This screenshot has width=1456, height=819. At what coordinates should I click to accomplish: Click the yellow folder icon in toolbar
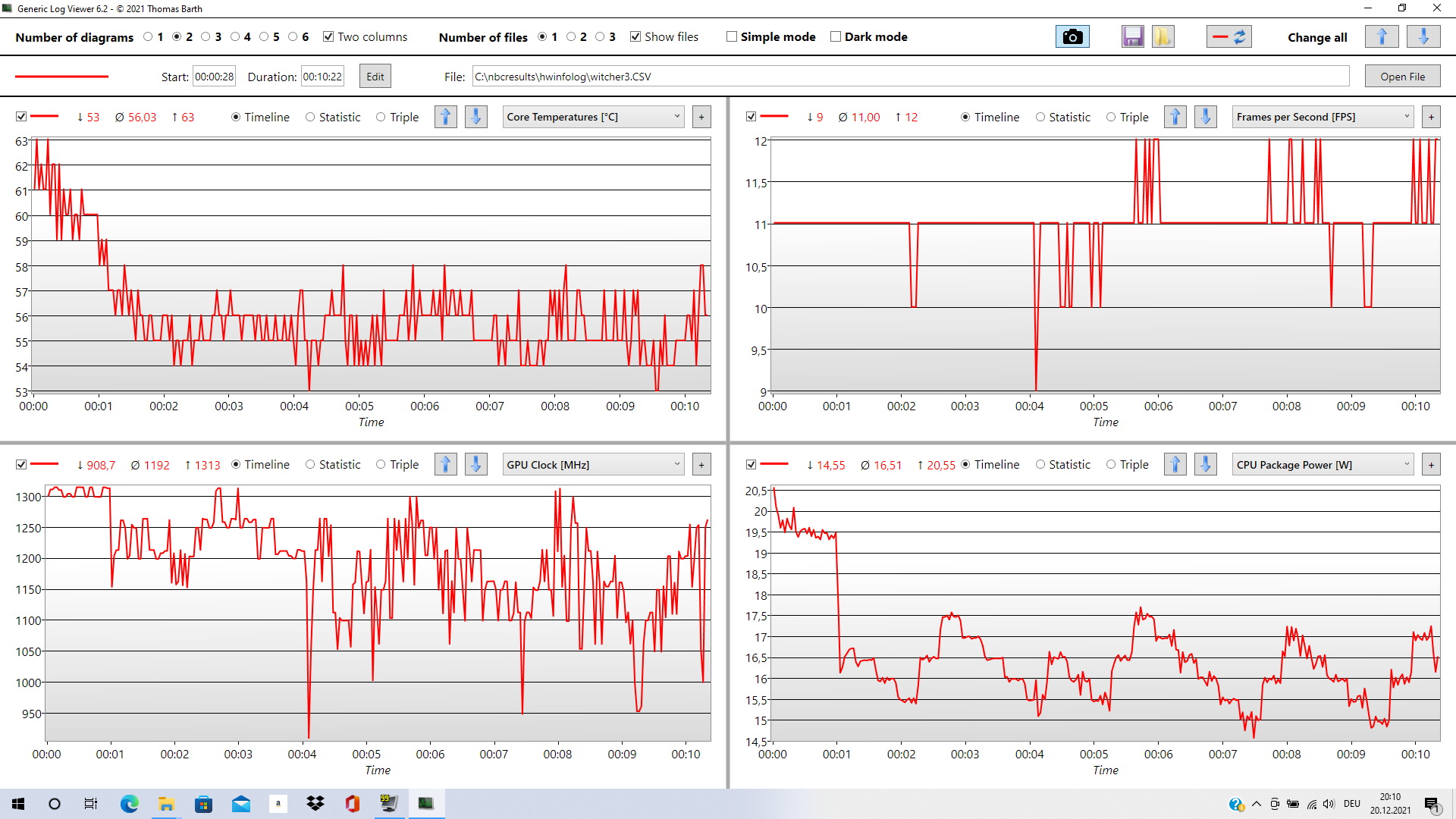(1163, 36)
